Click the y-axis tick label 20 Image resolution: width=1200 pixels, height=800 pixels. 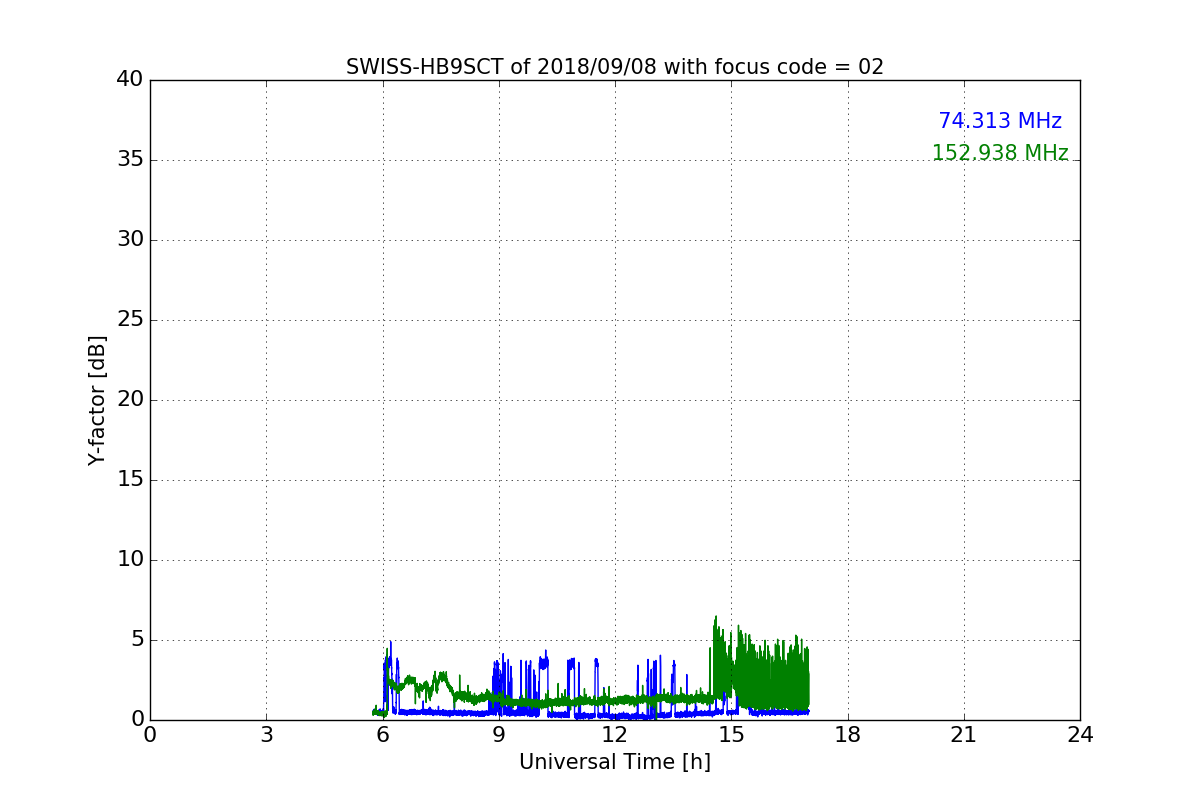click(130, 400)
